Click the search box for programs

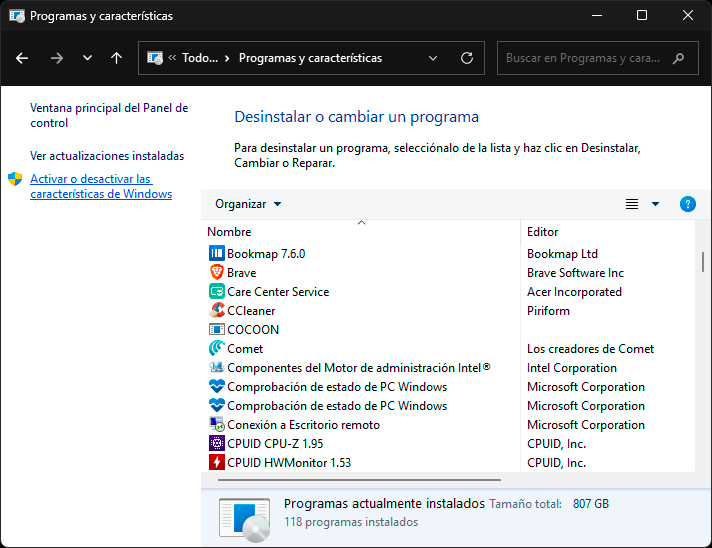[x=598, y=58]
